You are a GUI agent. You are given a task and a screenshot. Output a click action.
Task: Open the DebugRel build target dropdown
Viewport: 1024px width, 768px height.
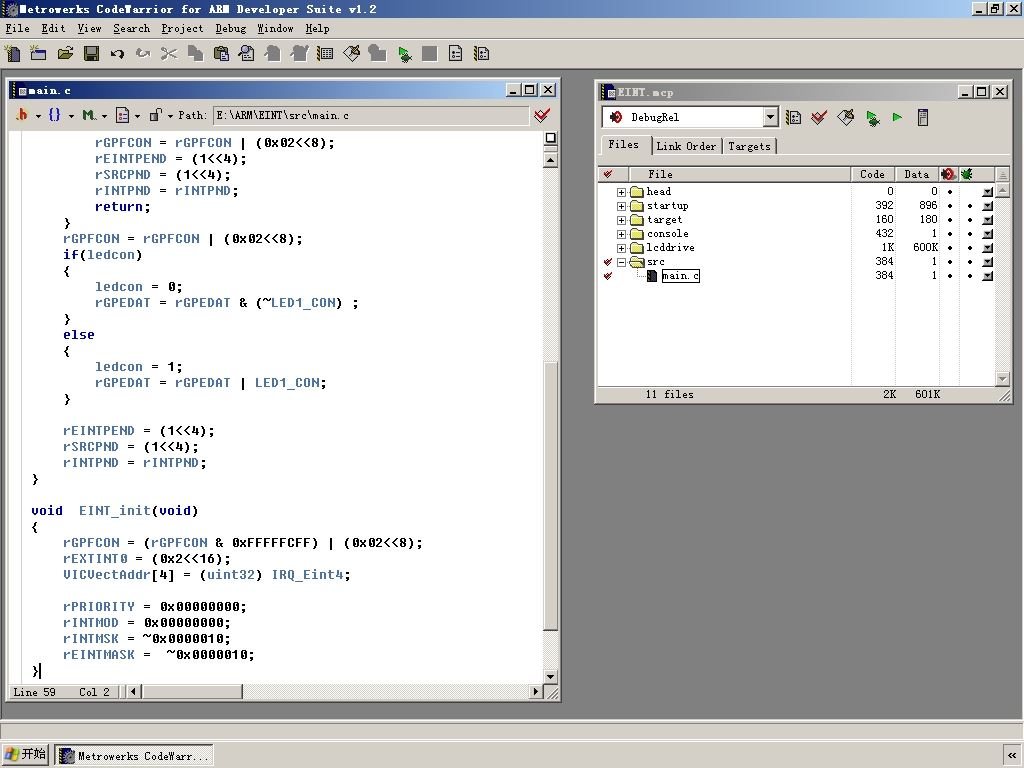click(771, 118)
